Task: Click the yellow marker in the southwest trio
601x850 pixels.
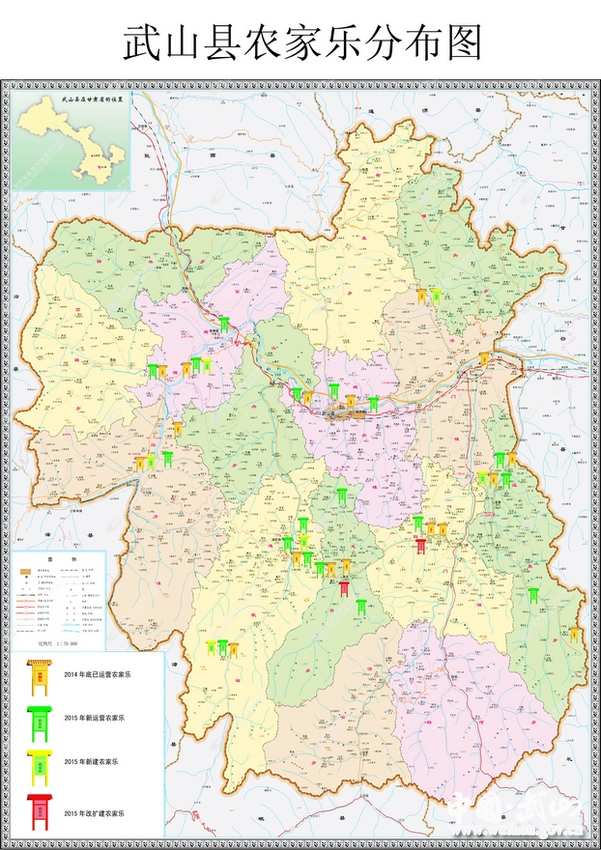Action: (x=211, y=648)
